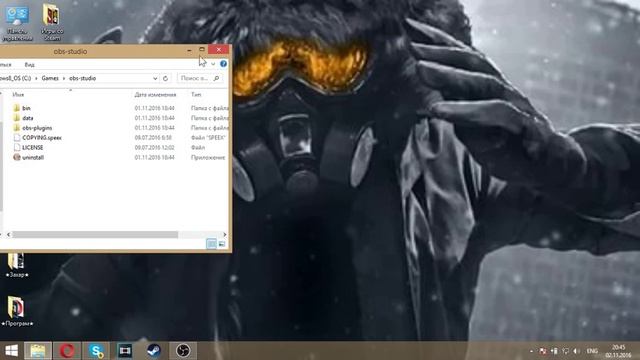Image resolution: width=640 pixels, height=360 pixels.
Task: Select the "COPYING.speex" file name
Action: tap(42, 138)
